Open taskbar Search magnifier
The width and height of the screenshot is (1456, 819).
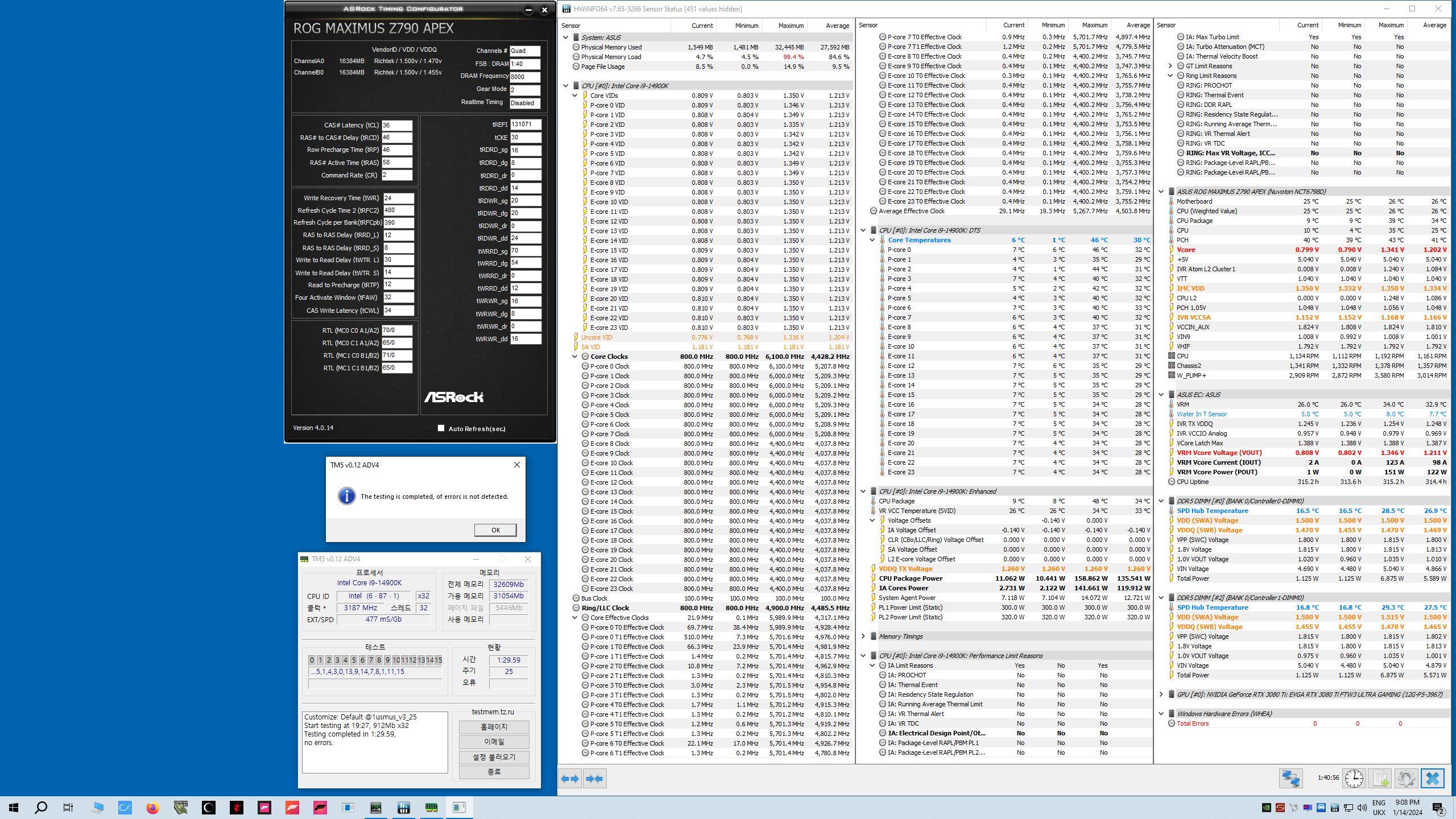click(x=41, y=807)
